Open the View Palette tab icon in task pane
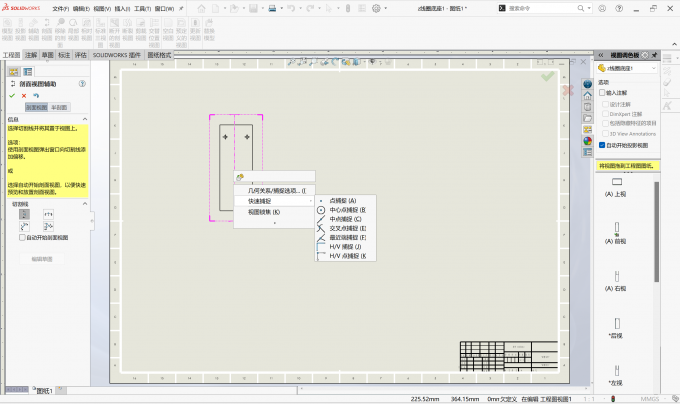This screenshot has height=404, width=680. (x=588, y=130)
